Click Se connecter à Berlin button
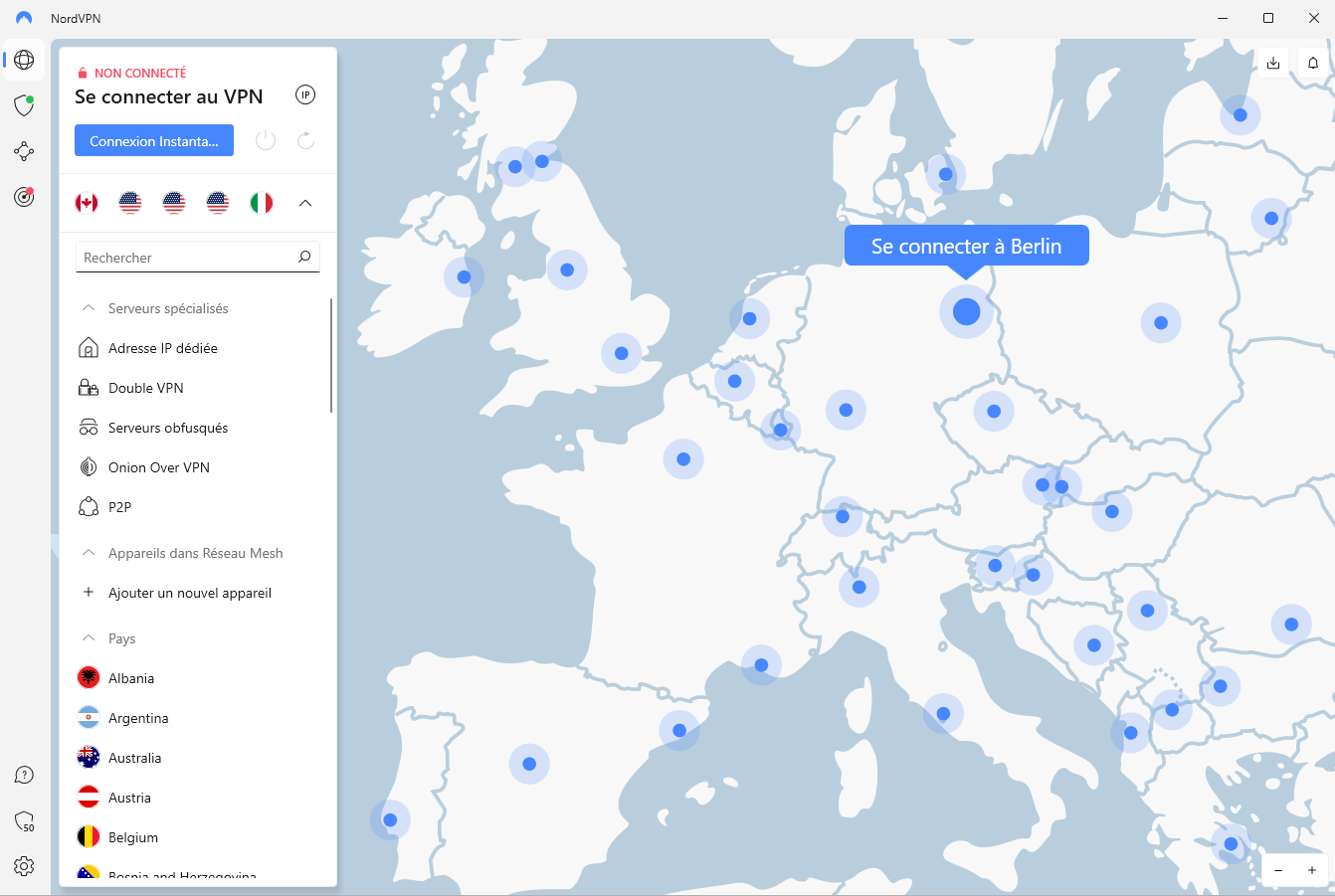This screenshot has width=1335, height=896. click(966, 247)
